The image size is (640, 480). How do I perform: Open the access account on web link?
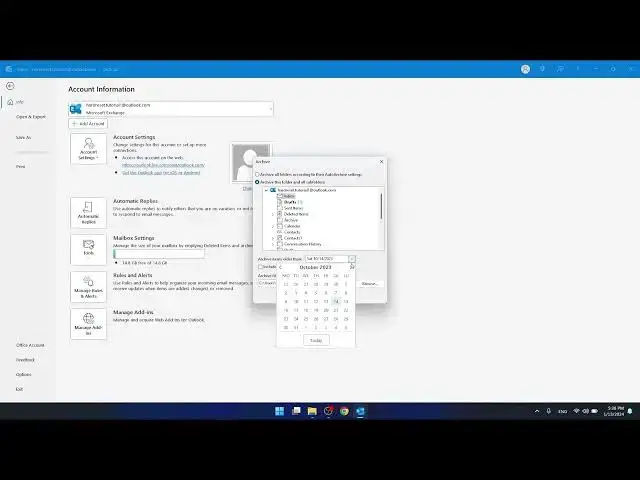(163, 165)
